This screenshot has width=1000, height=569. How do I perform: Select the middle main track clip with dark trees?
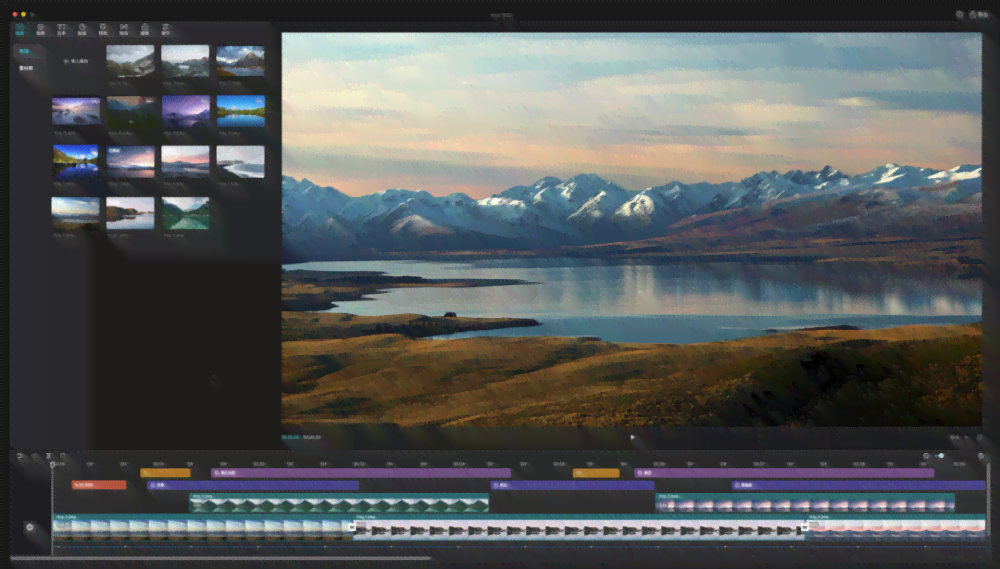[x=578, y=528]
